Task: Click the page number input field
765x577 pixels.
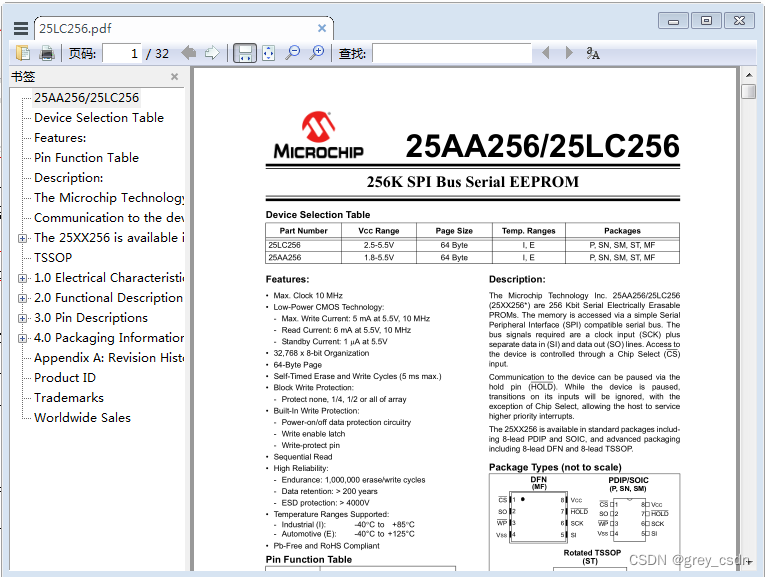Action: (122, 53)
